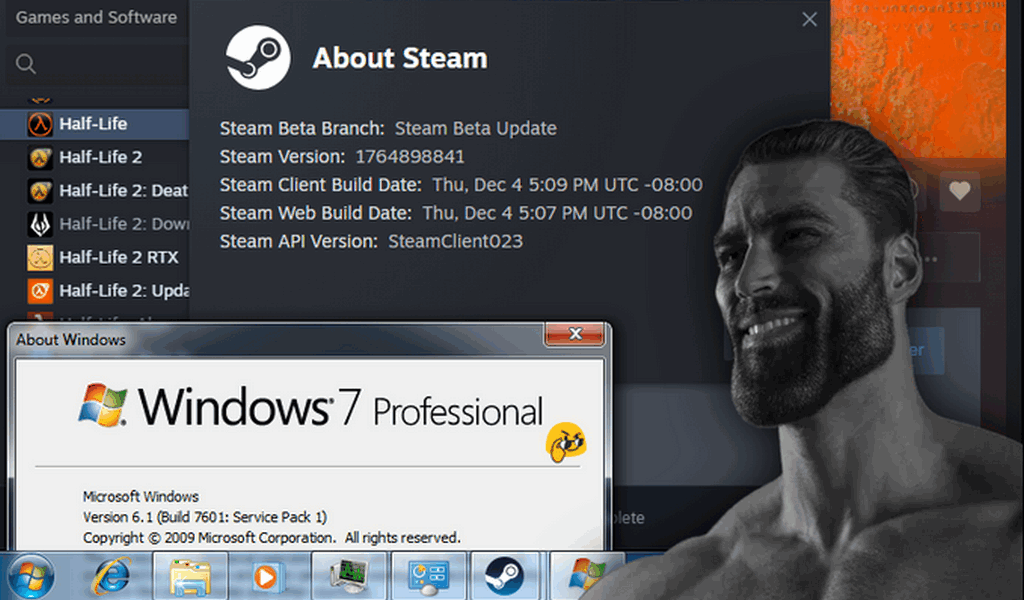Image resolution: width=1024 pixels, height=600 pixels.
Task: Click the Half-Life 2 game icon
Action: 40,157
